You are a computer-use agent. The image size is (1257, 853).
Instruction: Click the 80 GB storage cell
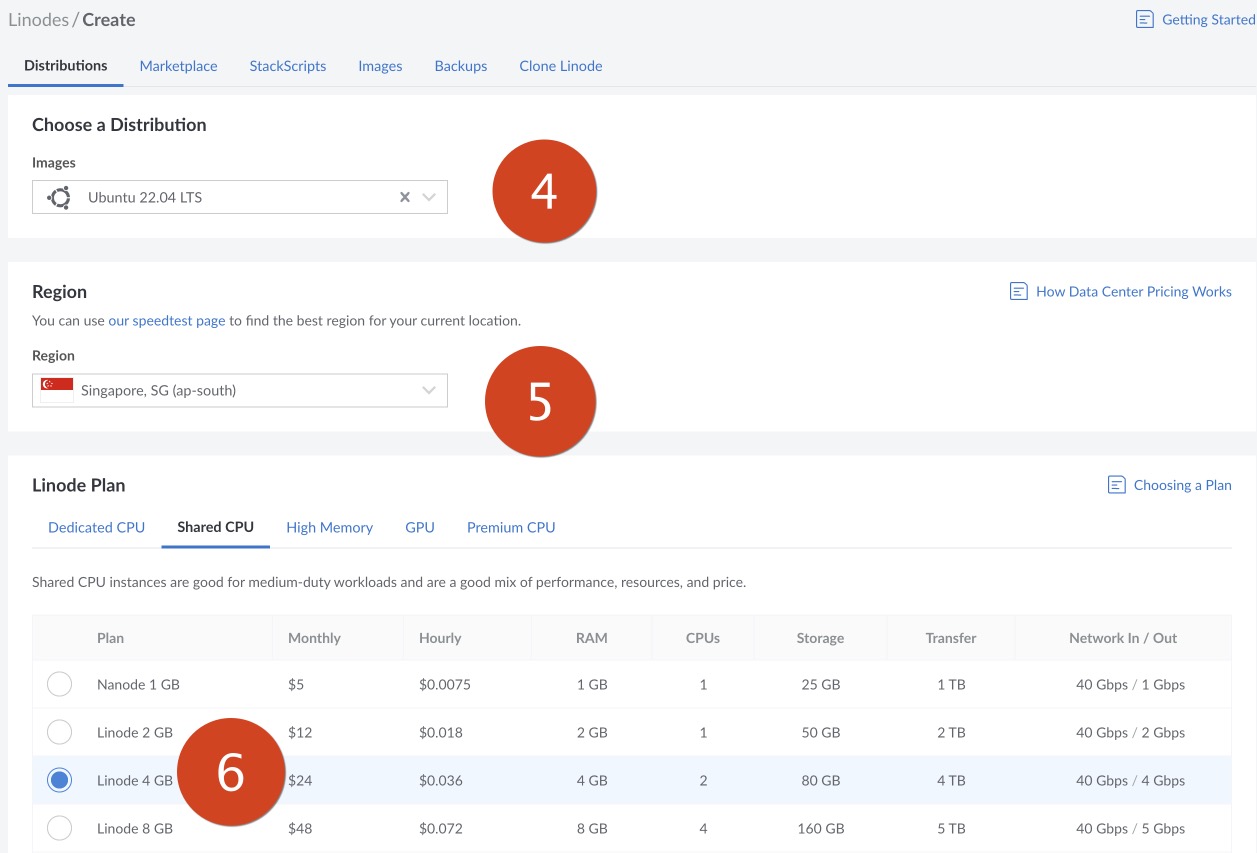(821, 781)
